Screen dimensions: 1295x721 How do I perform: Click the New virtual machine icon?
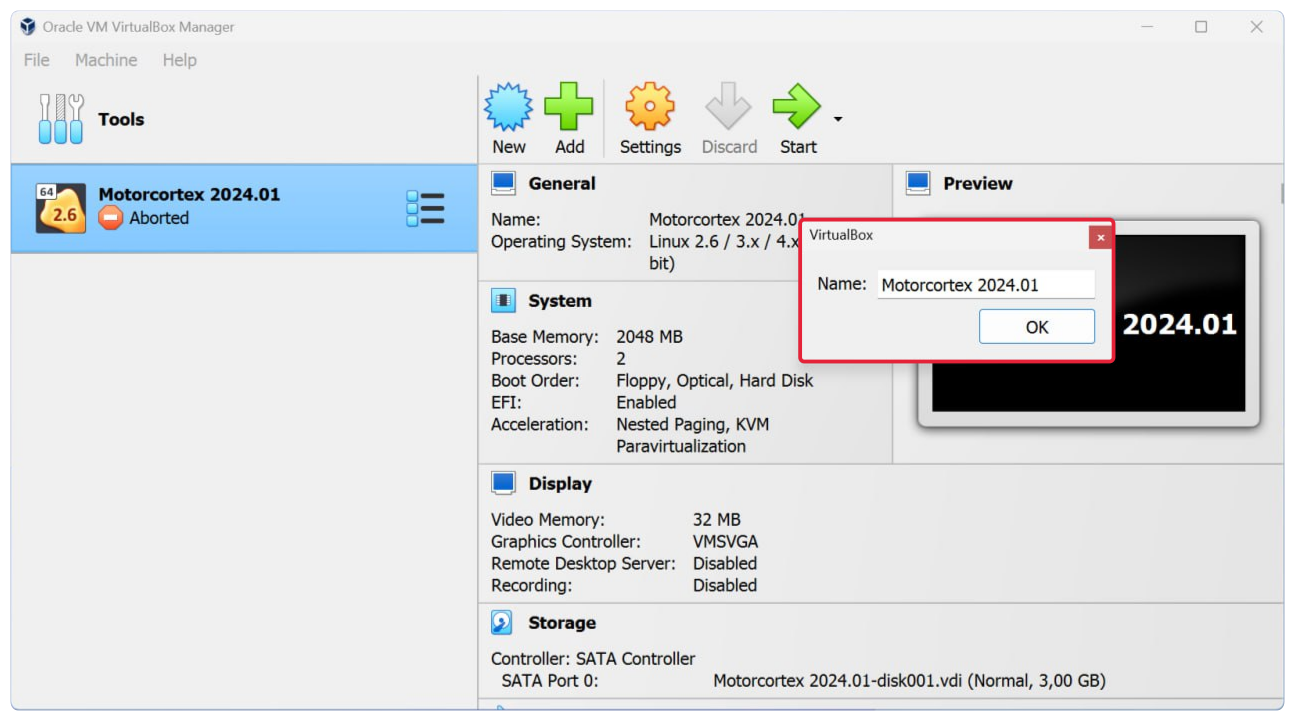(x=508, y=107)
